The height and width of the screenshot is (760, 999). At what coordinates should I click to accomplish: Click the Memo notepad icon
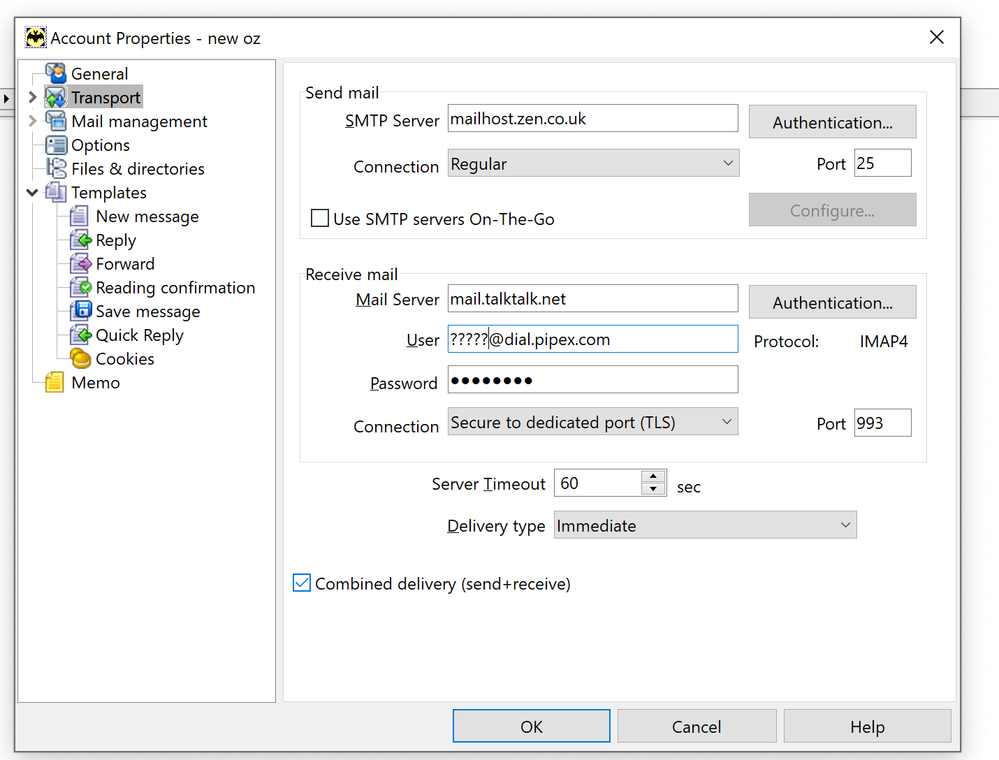56,383
